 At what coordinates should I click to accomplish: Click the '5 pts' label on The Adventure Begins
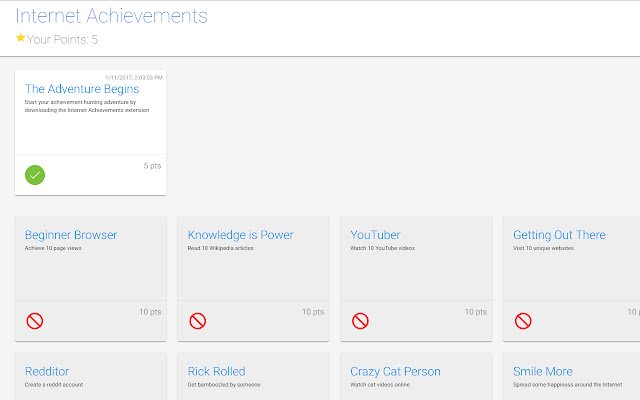pyautogui.click(x=152, y=166)
